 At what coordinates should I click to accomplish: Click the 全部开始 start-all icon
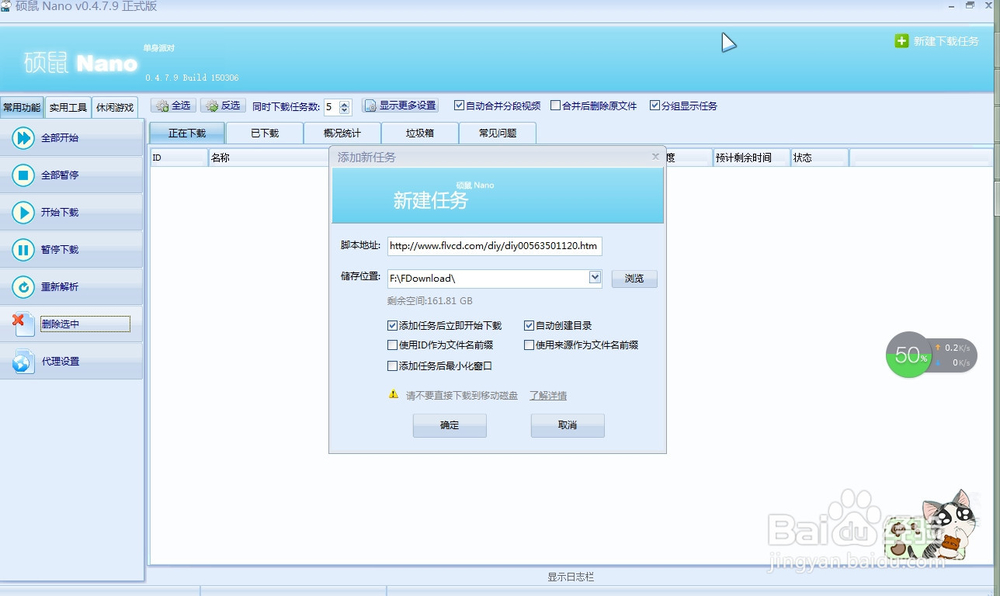coord(23,138)
